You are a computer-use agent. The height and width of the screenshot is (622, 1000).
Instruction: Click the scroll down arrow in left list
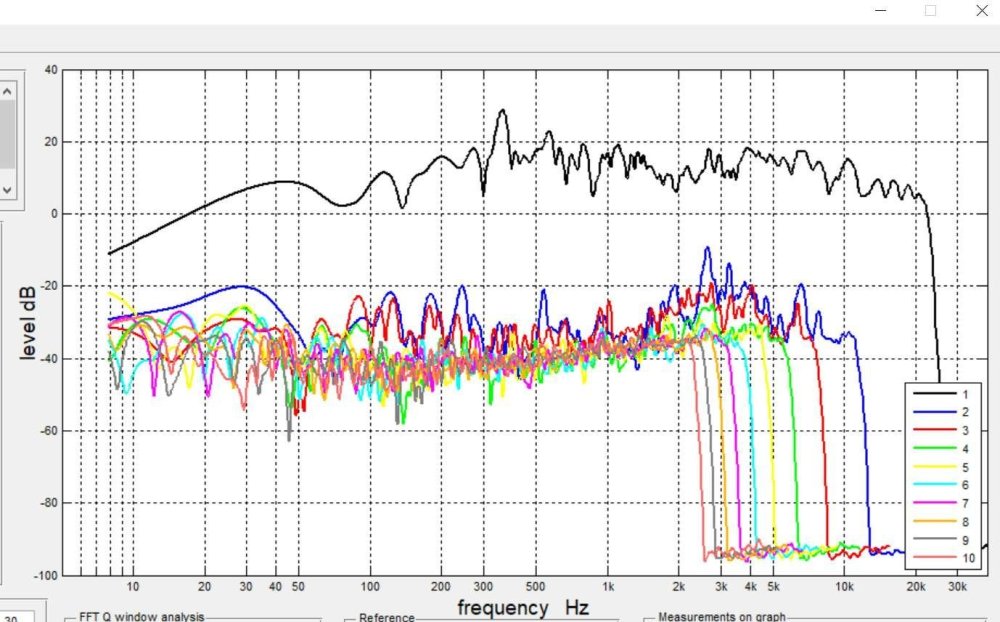[x=7, y=187]
